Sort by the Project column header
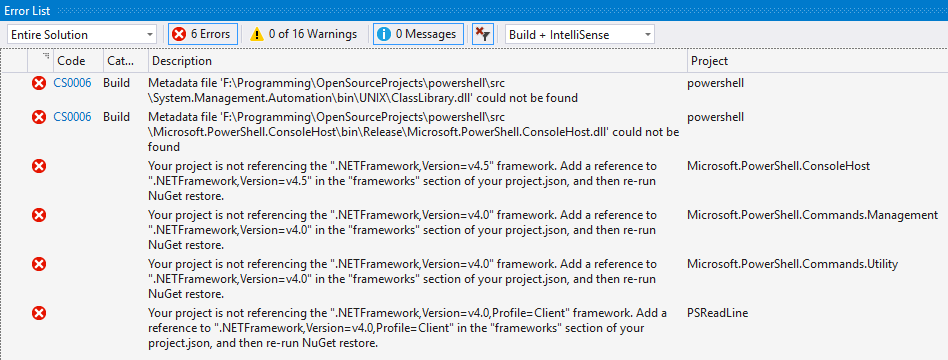This screenshot has width=948, height=360. [709, 61]
